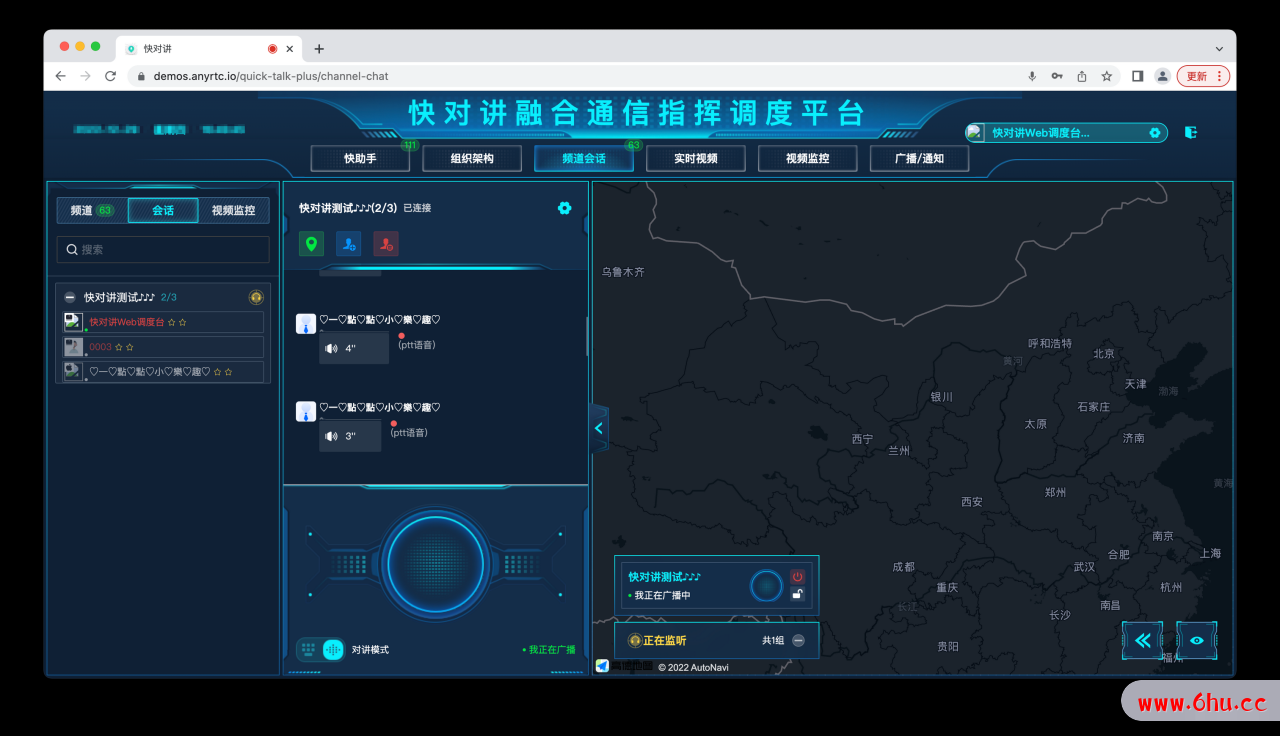
Task: Open the 广播/通知 tab
Action: click(920, 158)
